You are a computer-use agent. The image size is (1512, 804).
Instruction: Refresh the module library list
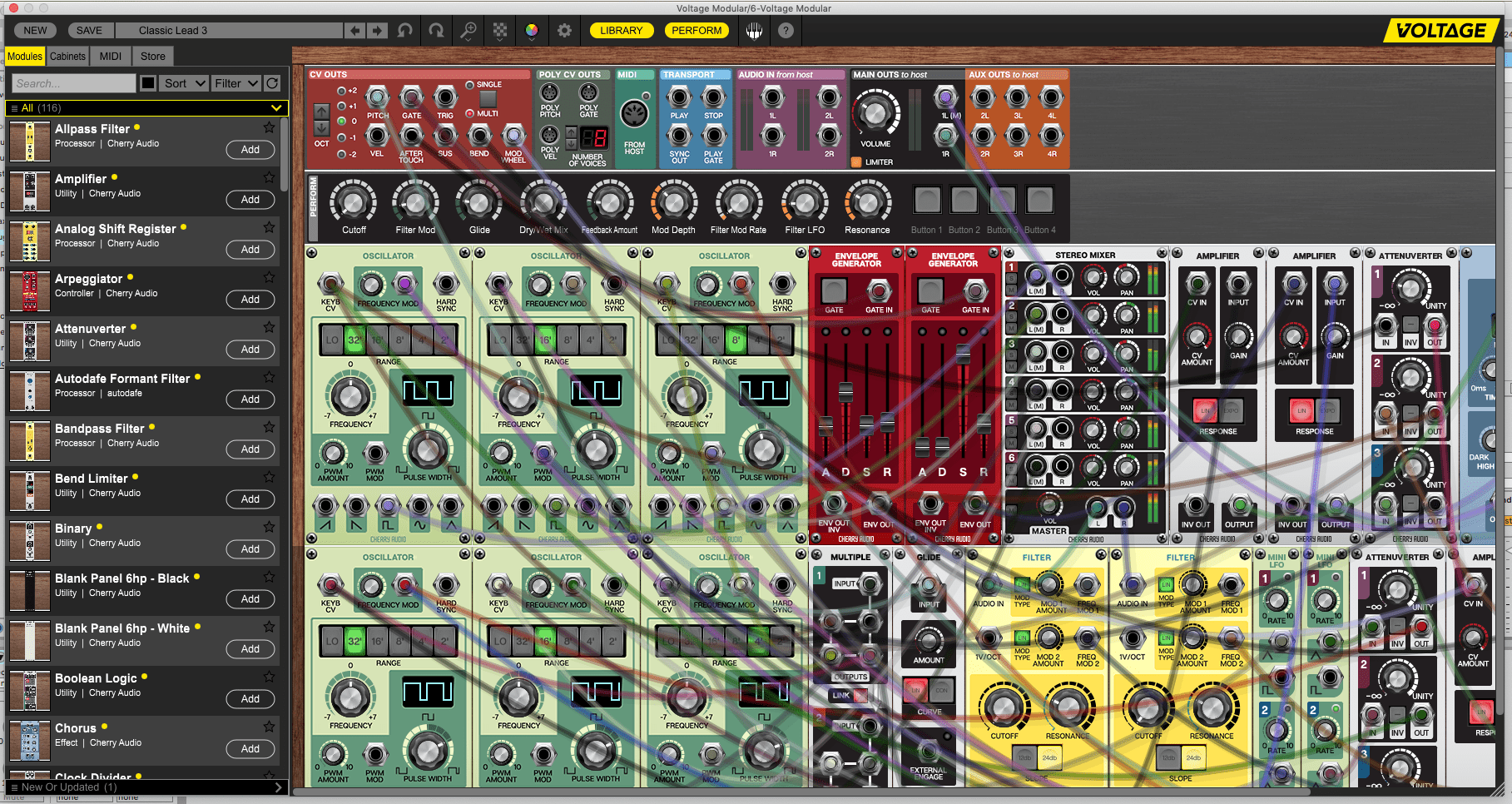click(272, 83)
